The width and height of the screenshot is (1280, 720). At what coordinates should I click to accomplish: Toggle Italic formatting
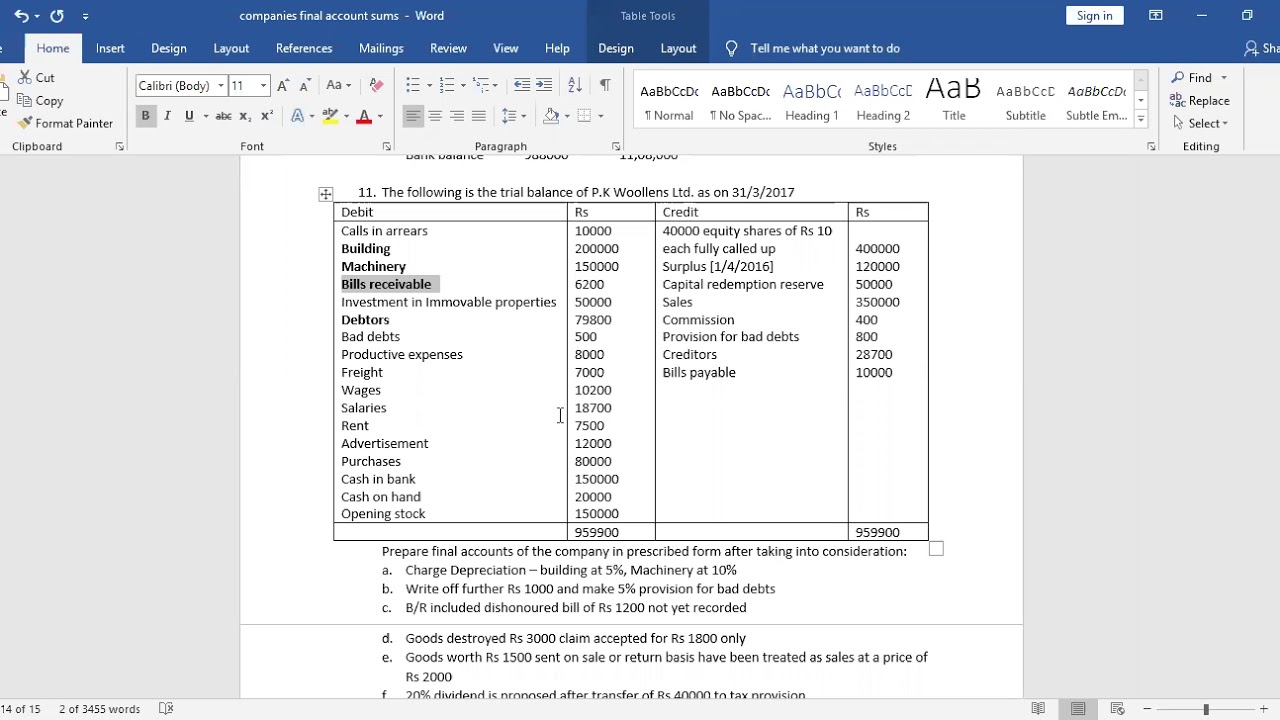(x=167, y=116)
